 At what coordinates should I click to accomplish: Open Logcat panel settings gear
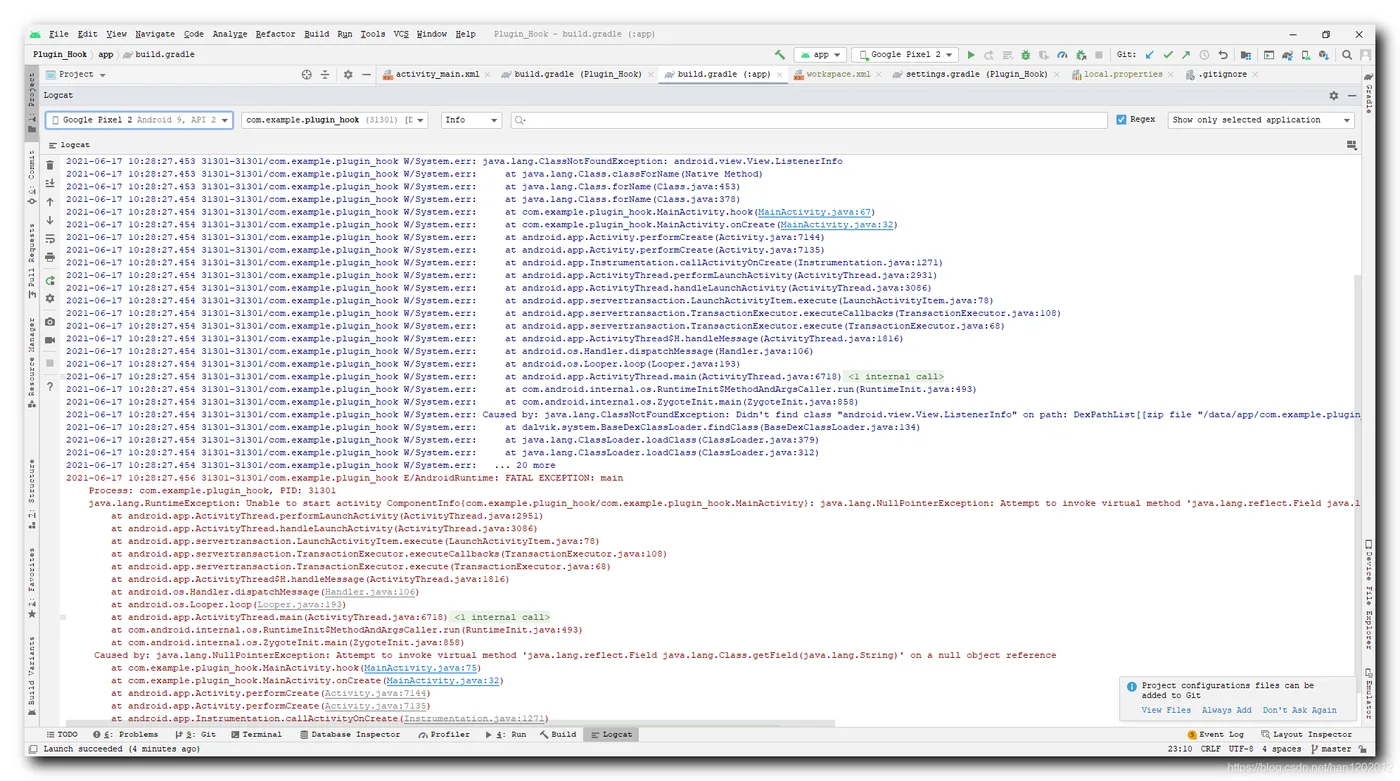pyautogui.click(x=1333, y=96)
